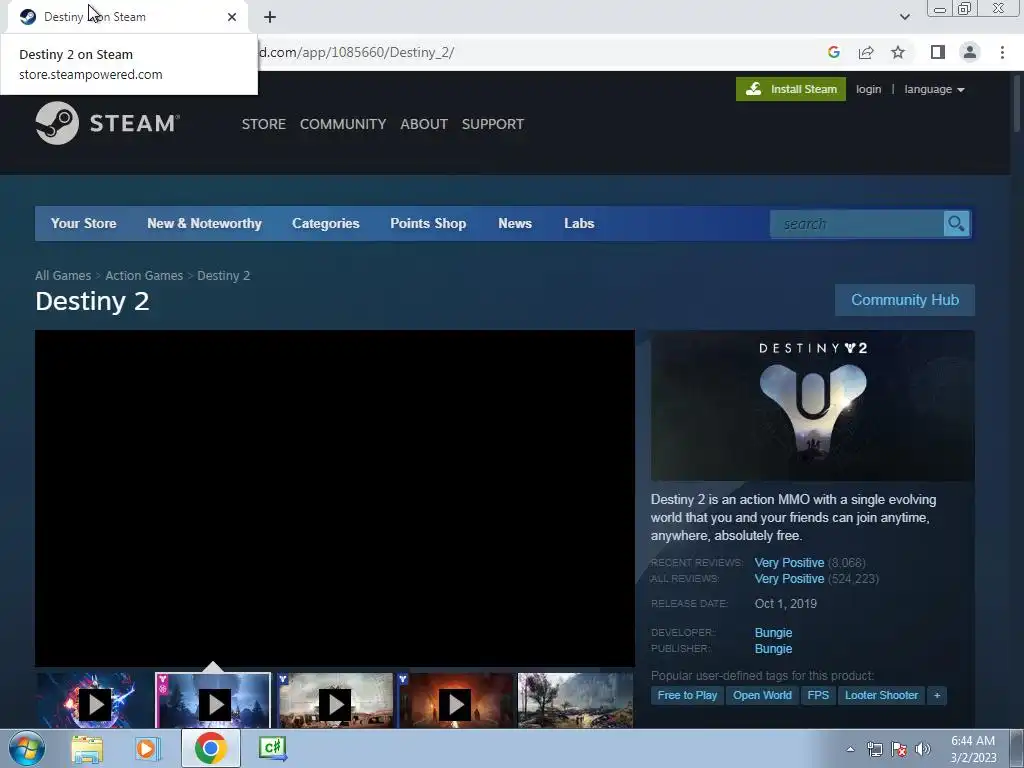Open the ABOUT menu item

point(424,124)
